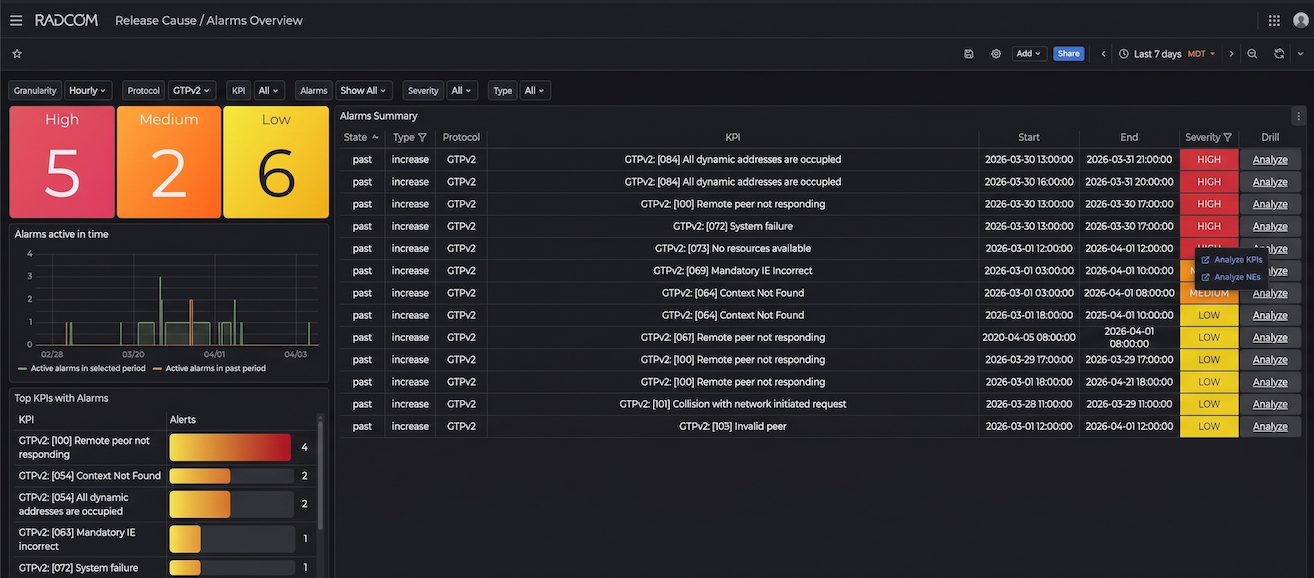The image size is (1314, 578).
Task: Sort by State column arrow
Action: [375, 137]
